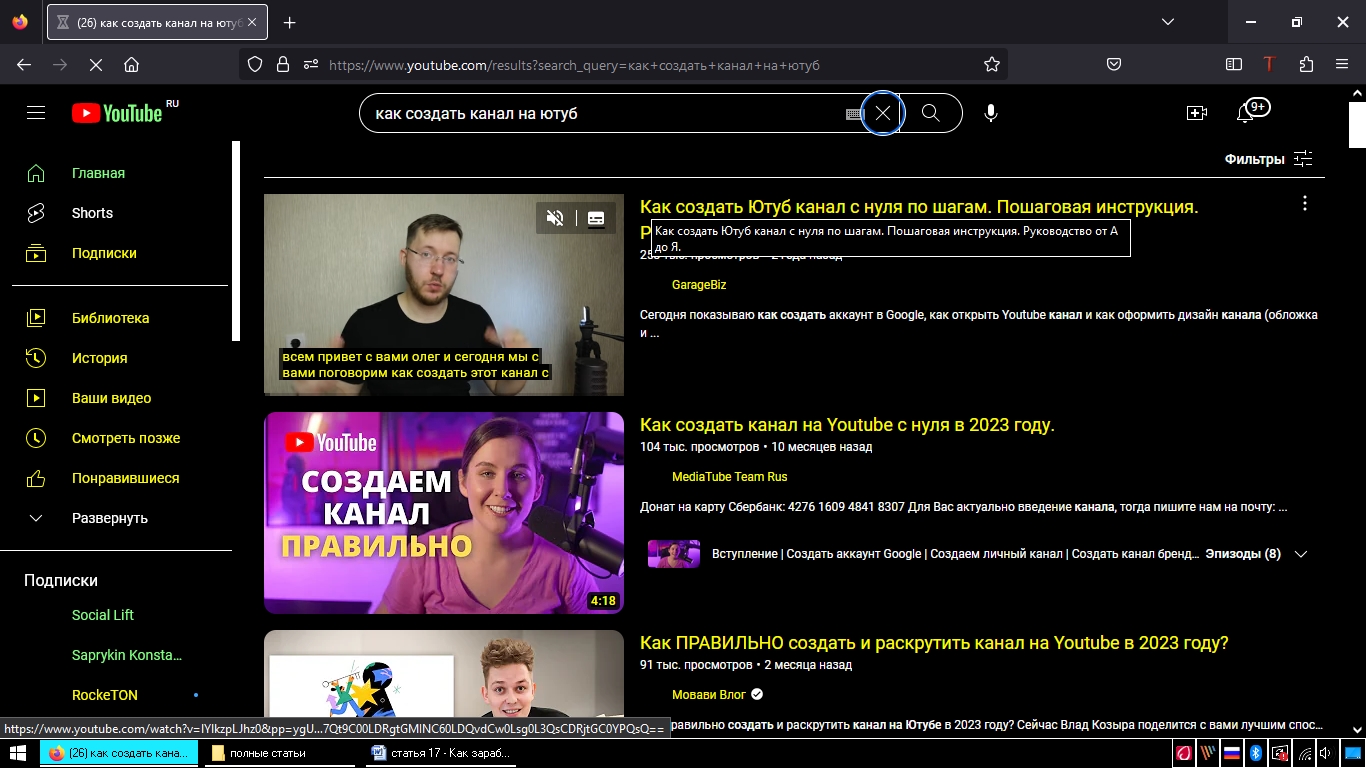The width and height of the screenshot is (1366, 768).
Task: Save the page to Pocket
Action: coord(1114,64)
